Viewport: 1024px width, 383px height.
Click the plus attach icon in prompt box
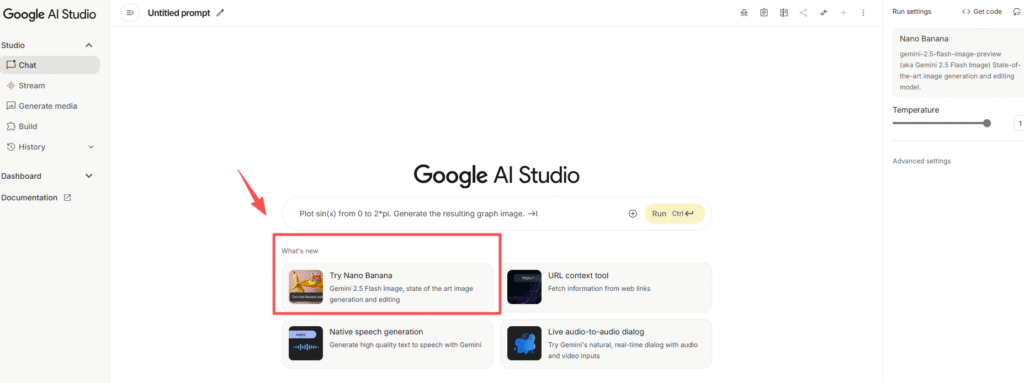click(x=632, y=214)
